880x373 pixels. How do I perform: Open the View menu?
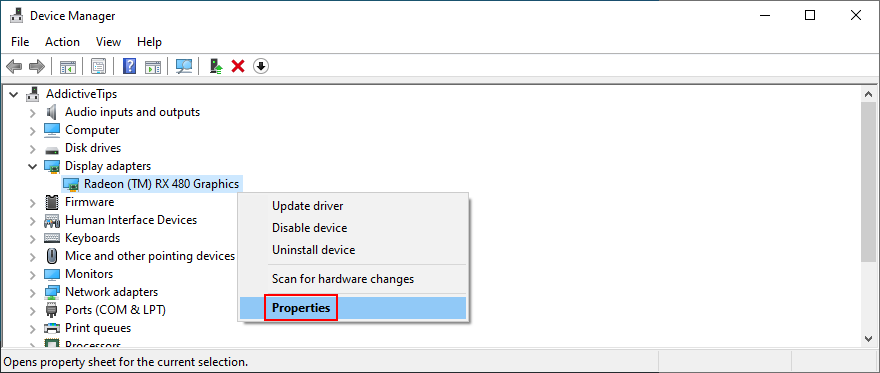(x=108, y=42)
